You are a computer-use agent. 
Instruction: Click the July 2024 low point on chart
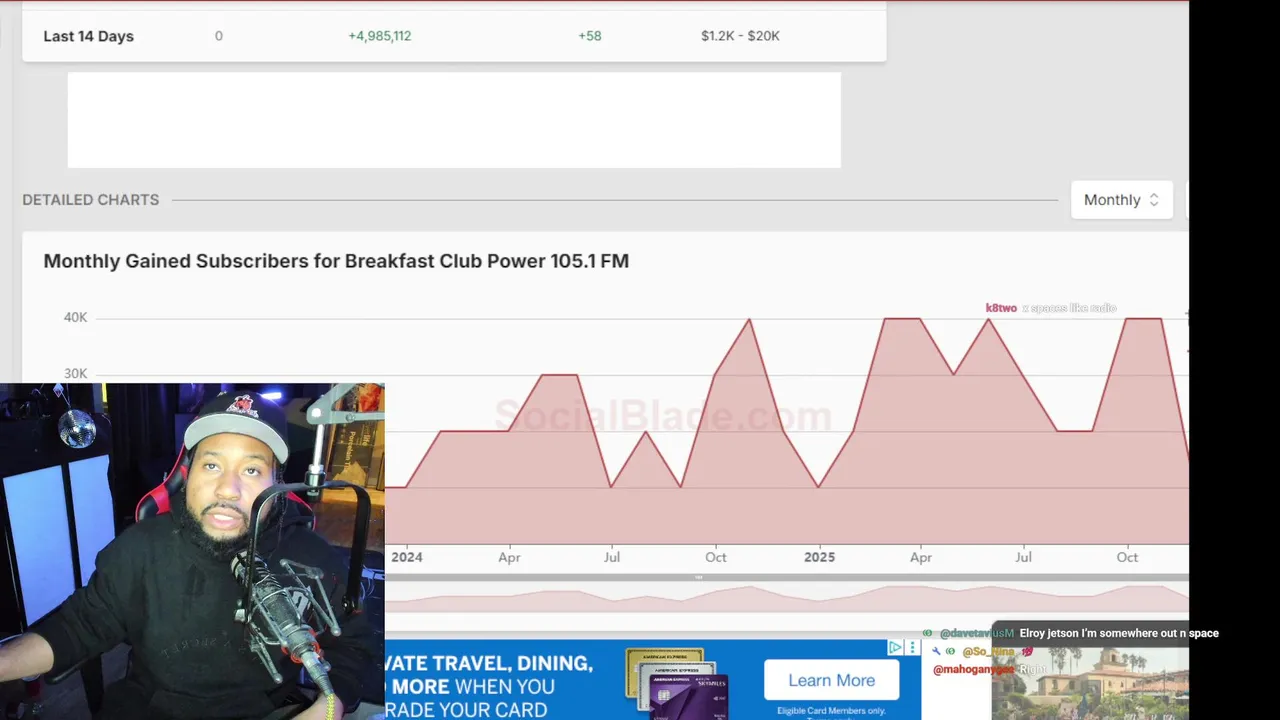(611, 486)
